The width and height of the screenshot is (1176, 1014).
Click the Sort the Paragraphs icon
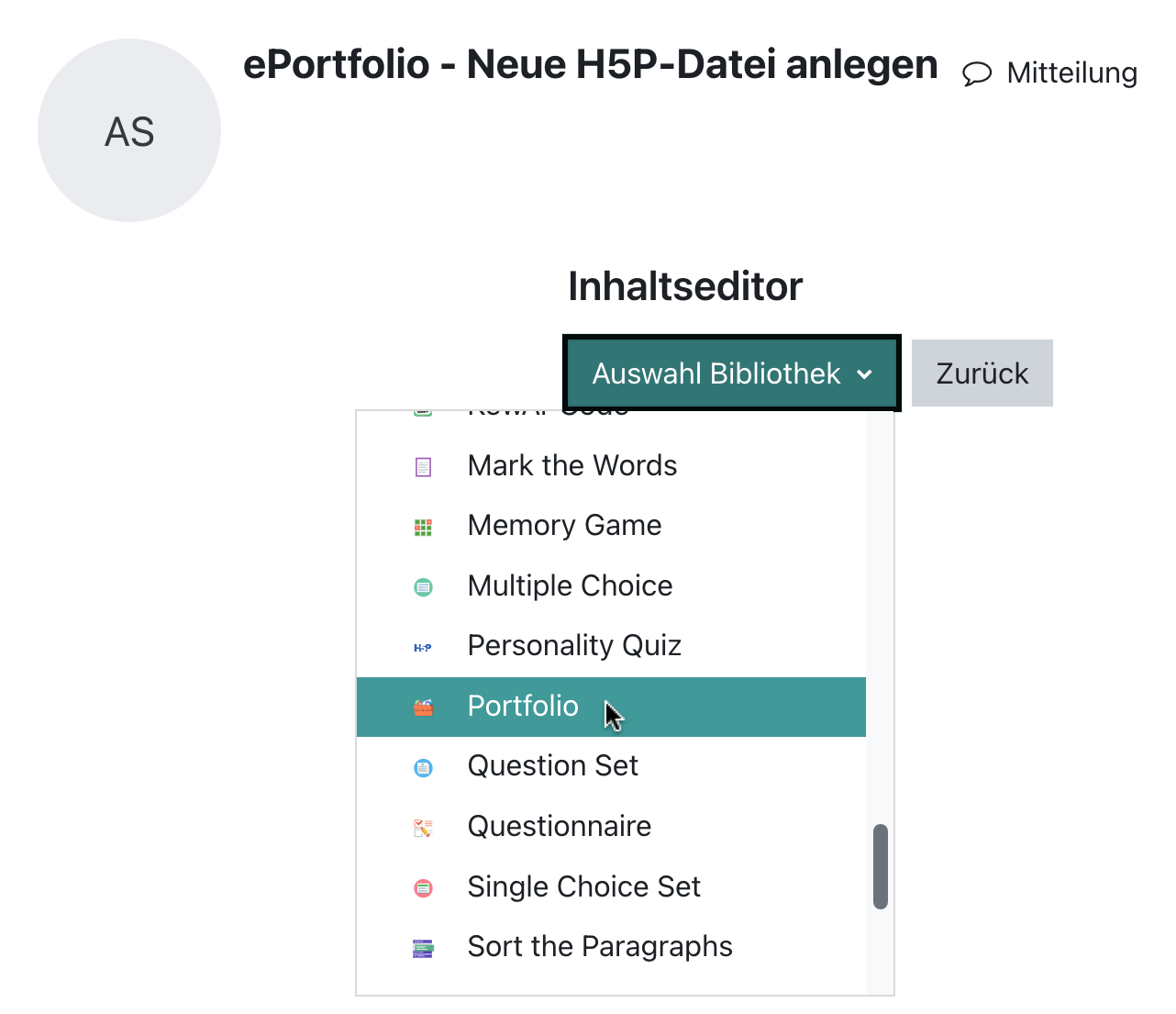tap(423, 948)
